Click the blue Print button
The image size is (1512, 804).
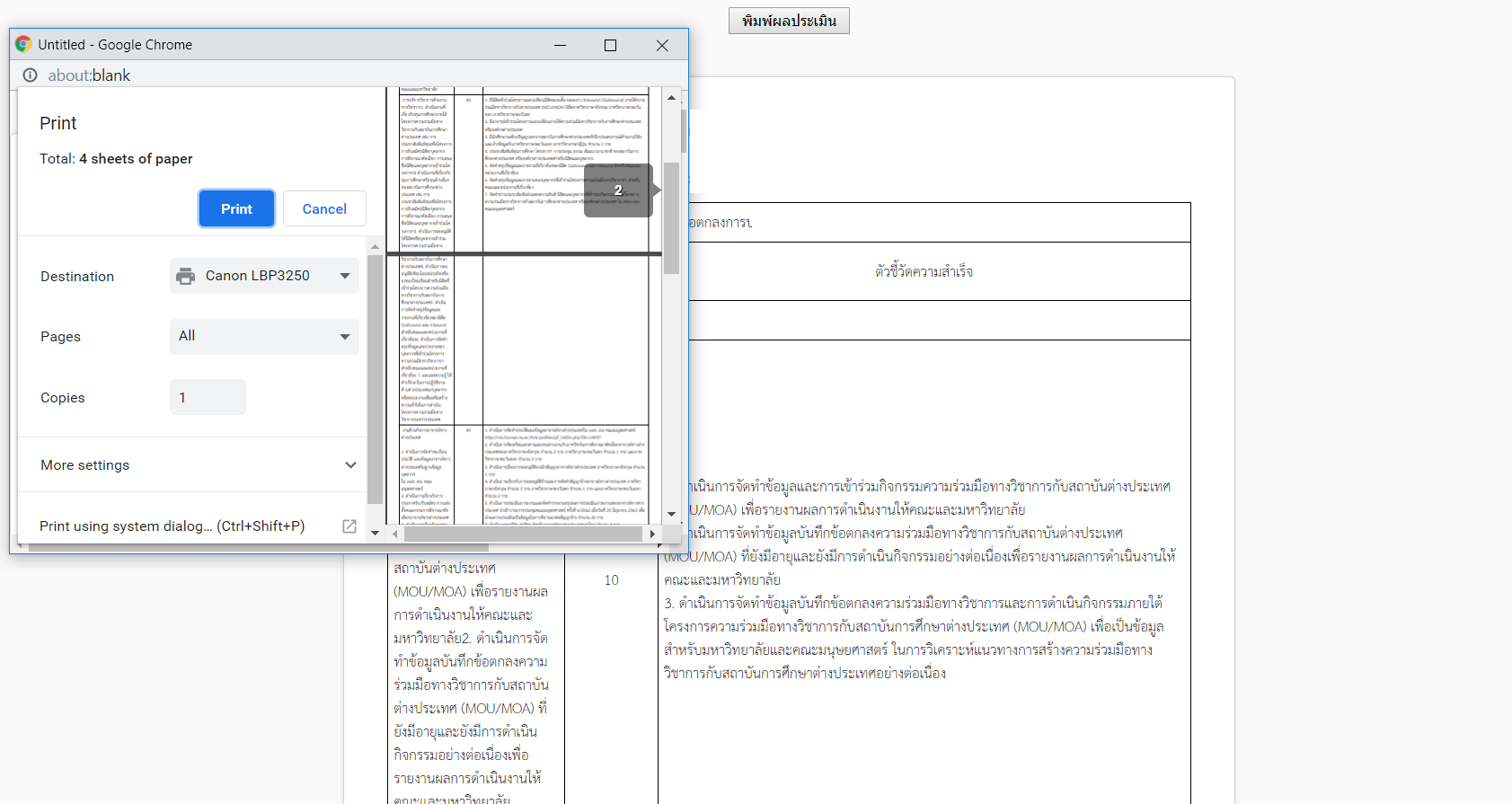pyautogui.click(x=236, y=208)
